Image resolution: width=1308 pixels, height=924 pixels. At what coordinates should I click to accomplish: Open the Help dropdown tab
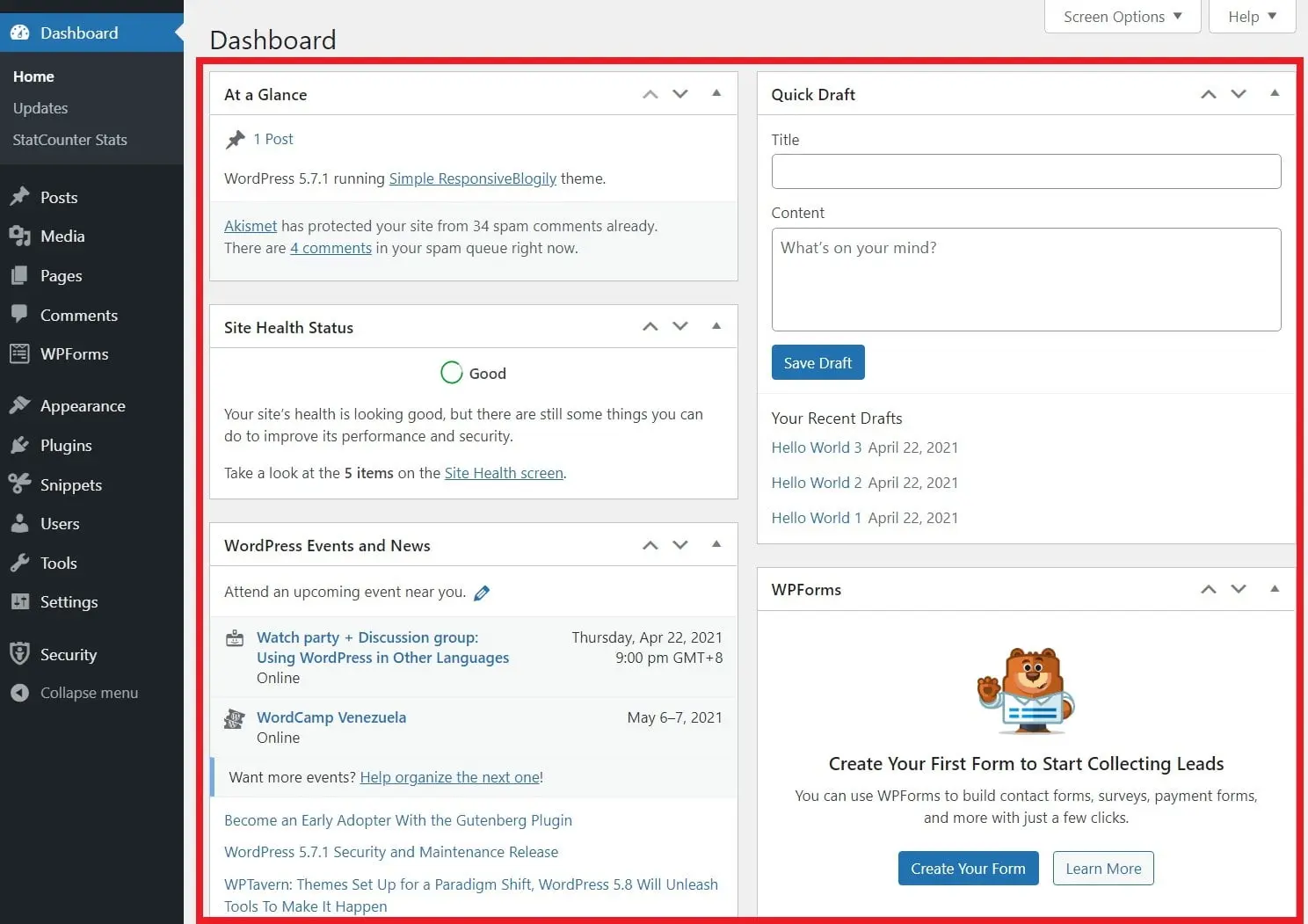[x=1252, y=17]
